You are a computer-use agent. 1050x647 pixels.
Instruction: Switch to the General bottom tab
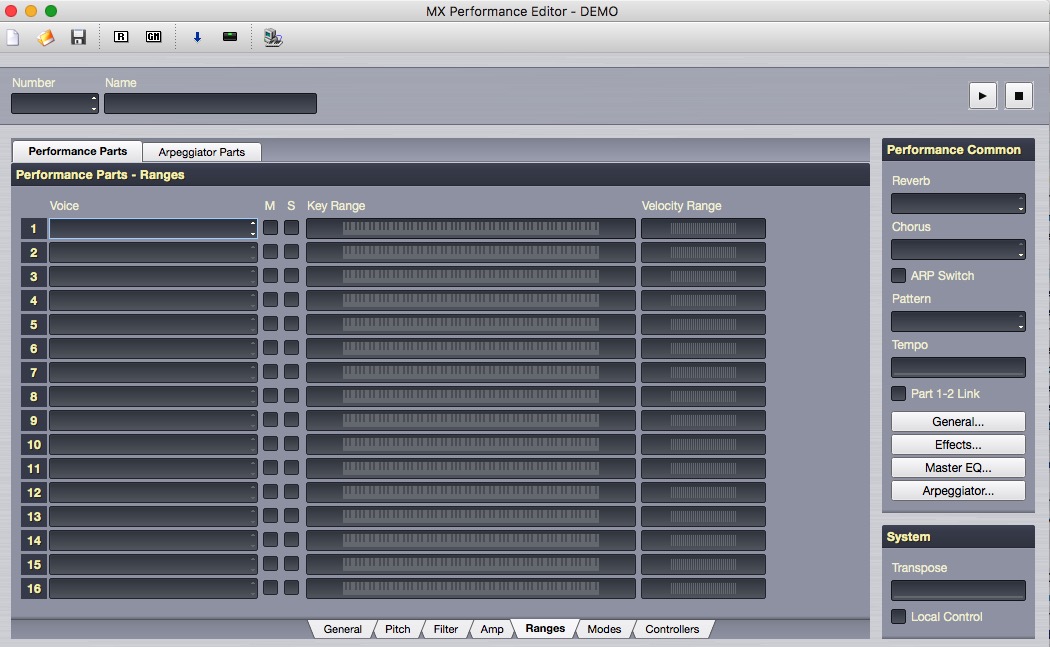point(342,629)
